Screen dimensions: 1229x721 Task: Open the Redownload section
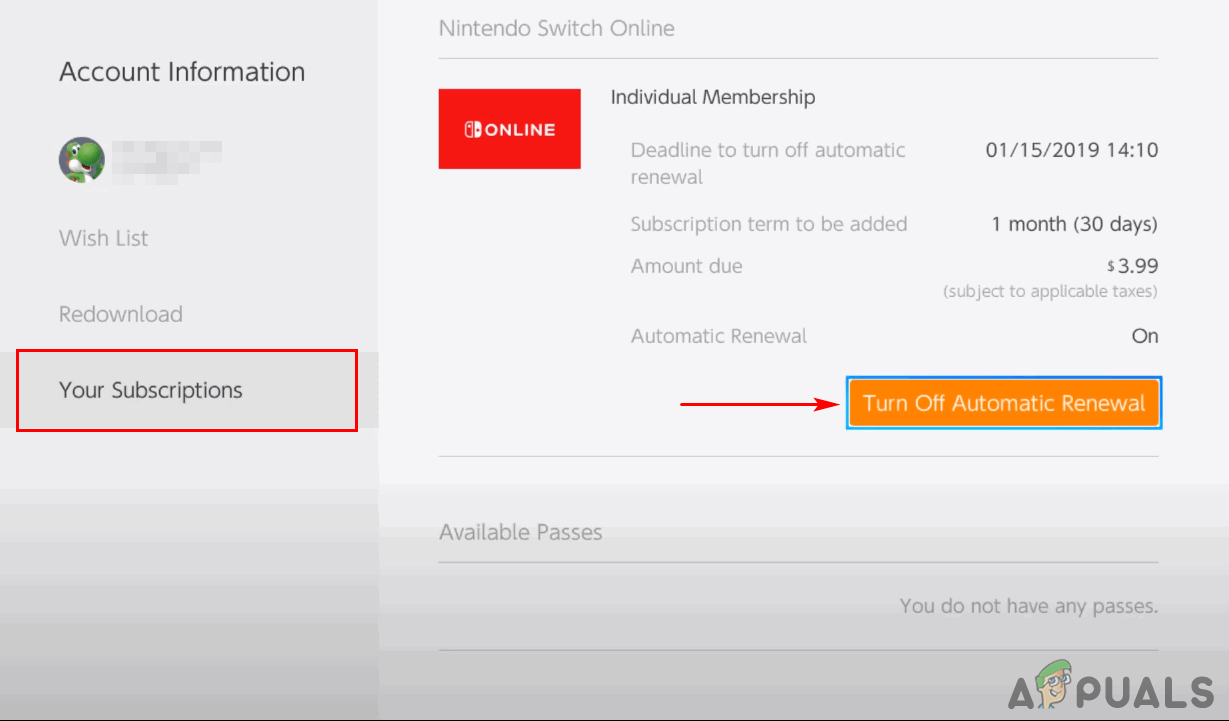tap(121, 314)
